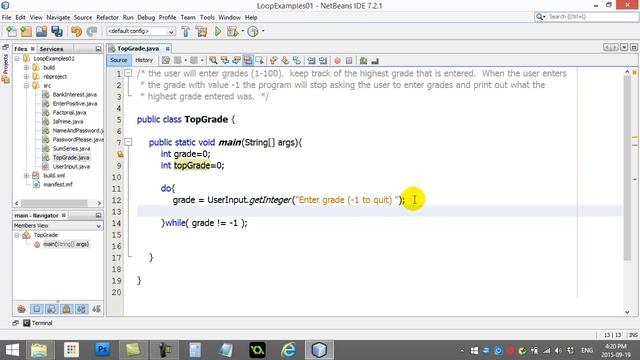Click the Open Project toolbar icon

41,31
